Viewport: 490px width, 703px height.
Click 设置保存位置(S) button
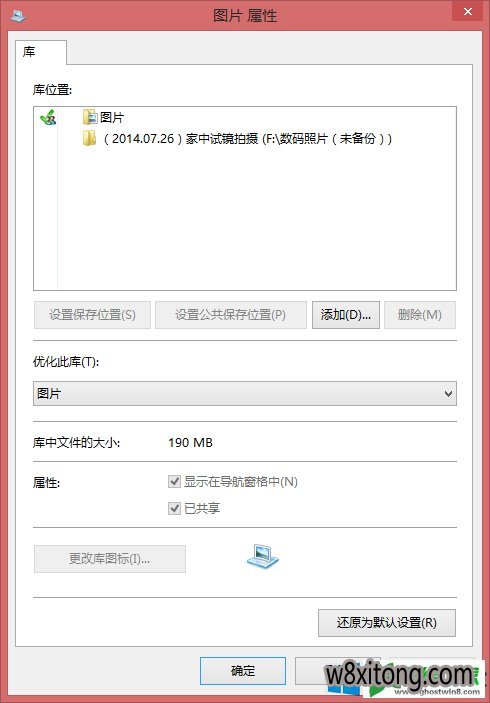pyautogui.click(x=92, y=315)
